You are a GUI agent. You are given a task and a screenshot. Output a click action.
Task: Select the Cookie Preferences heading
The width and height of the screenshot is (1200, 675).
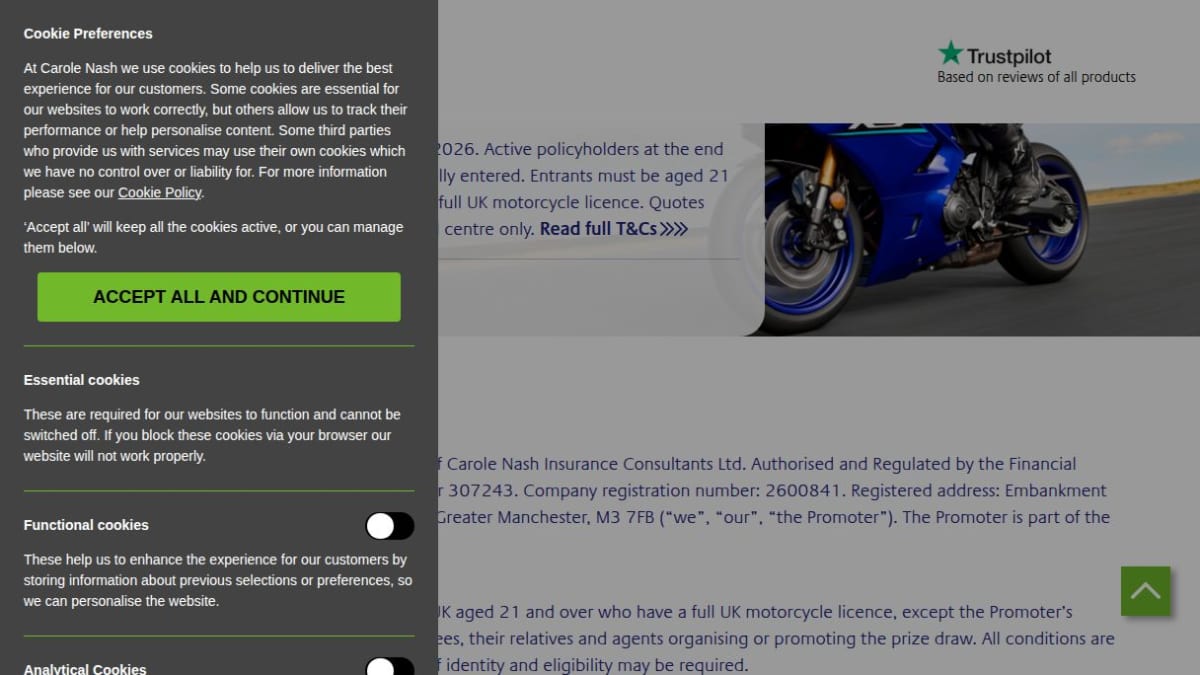point(88,33)
